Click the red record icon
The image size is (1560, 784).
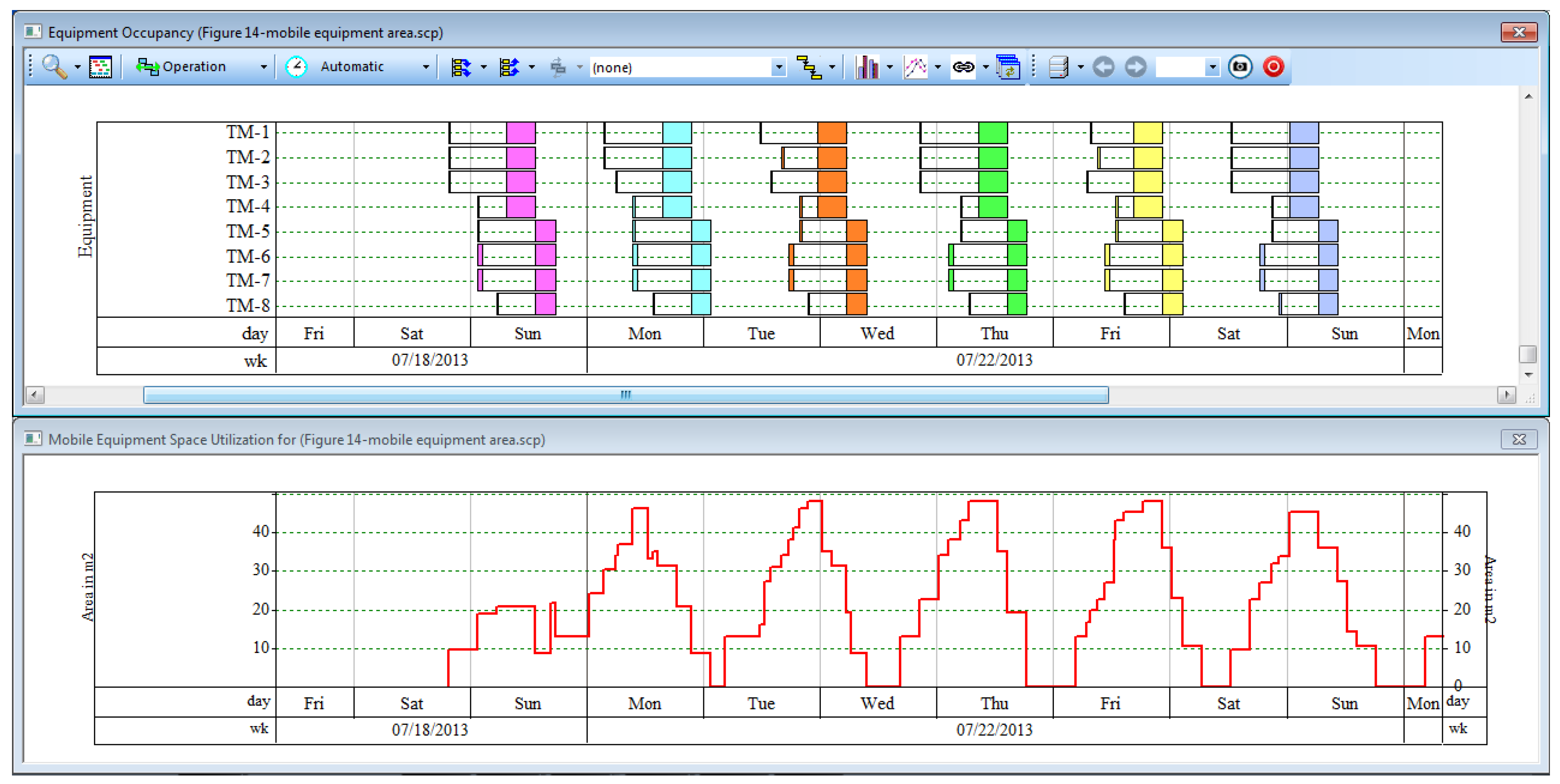1273,66
